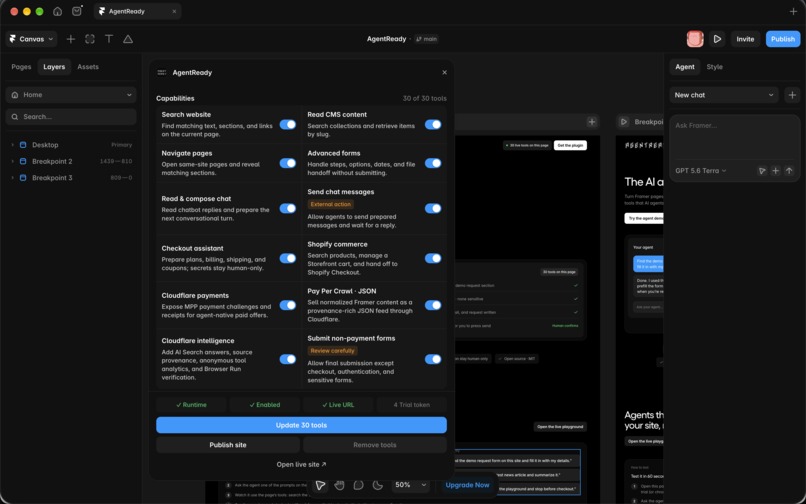
Task: Click the pointer select icon in the chat box
Action: (762, 171)
